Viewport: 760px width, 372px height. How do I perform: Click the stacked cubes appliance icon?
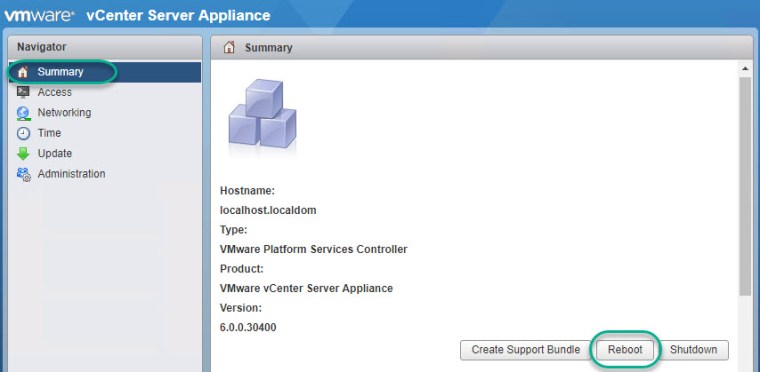point(262,114)
